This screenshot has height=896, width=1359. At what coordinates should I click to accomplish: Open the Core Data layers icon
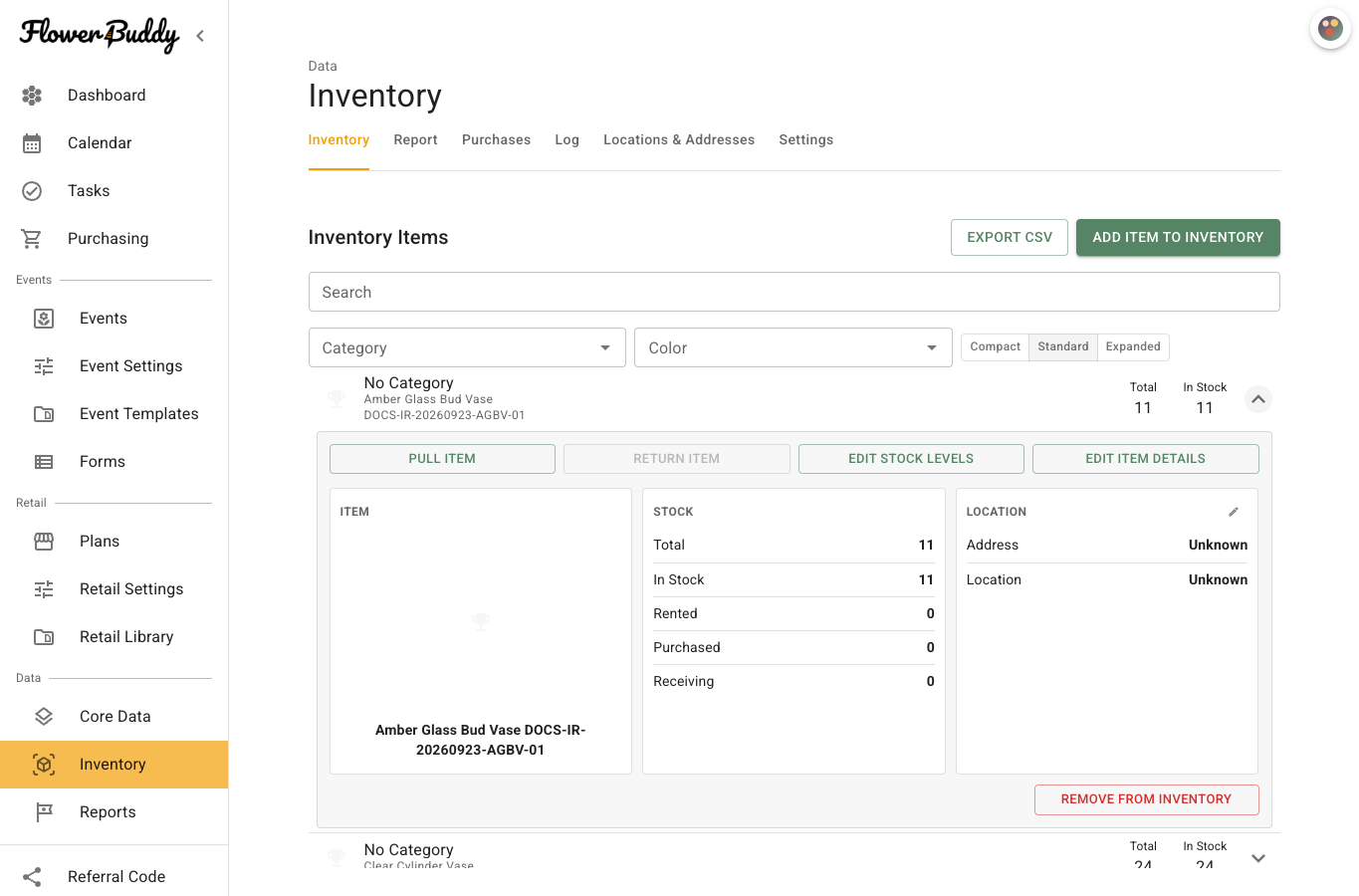pos(44,717)
